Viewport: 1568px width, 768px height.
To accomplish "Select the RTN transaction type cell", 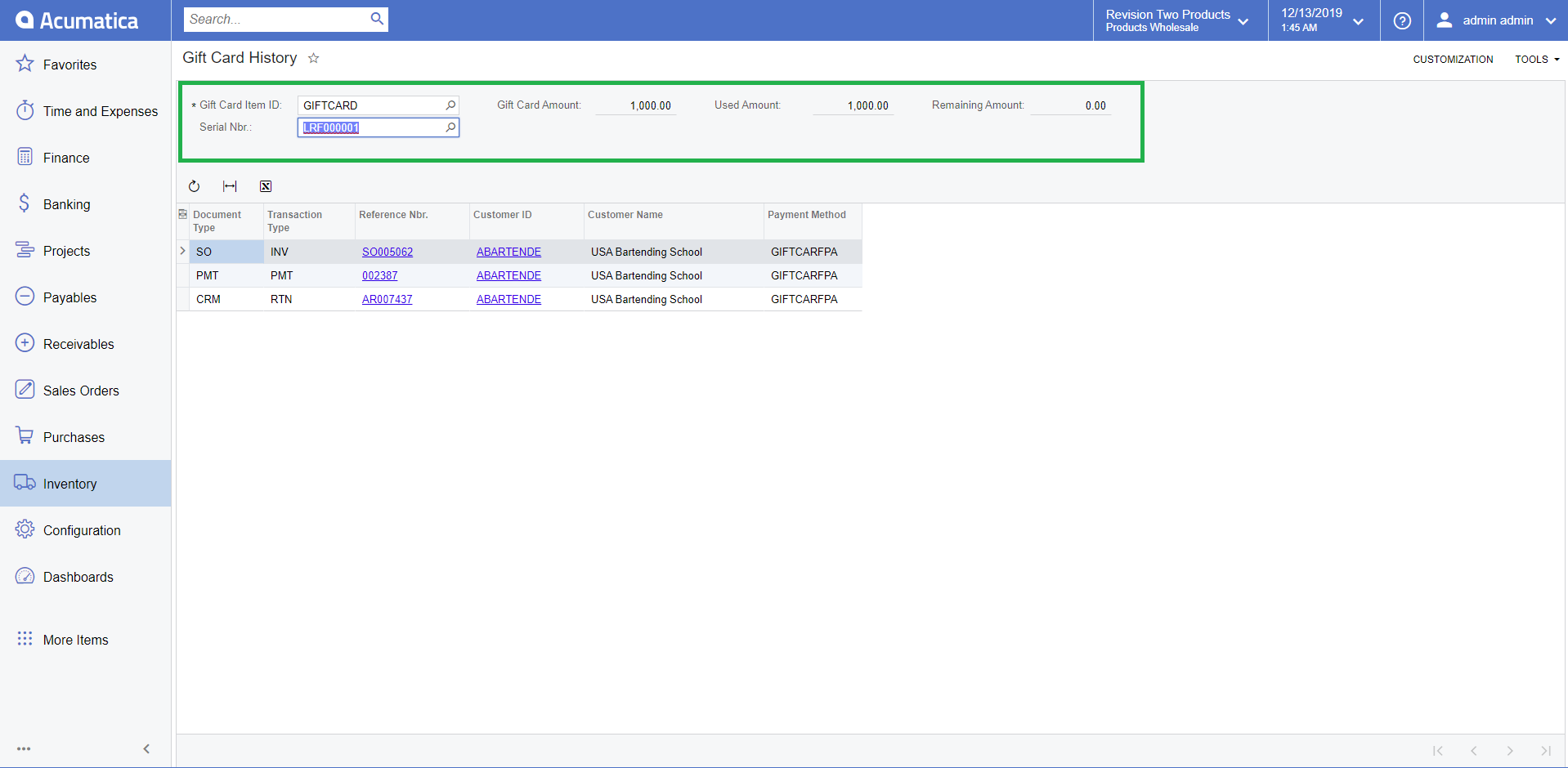I will (x=309, y=299).
